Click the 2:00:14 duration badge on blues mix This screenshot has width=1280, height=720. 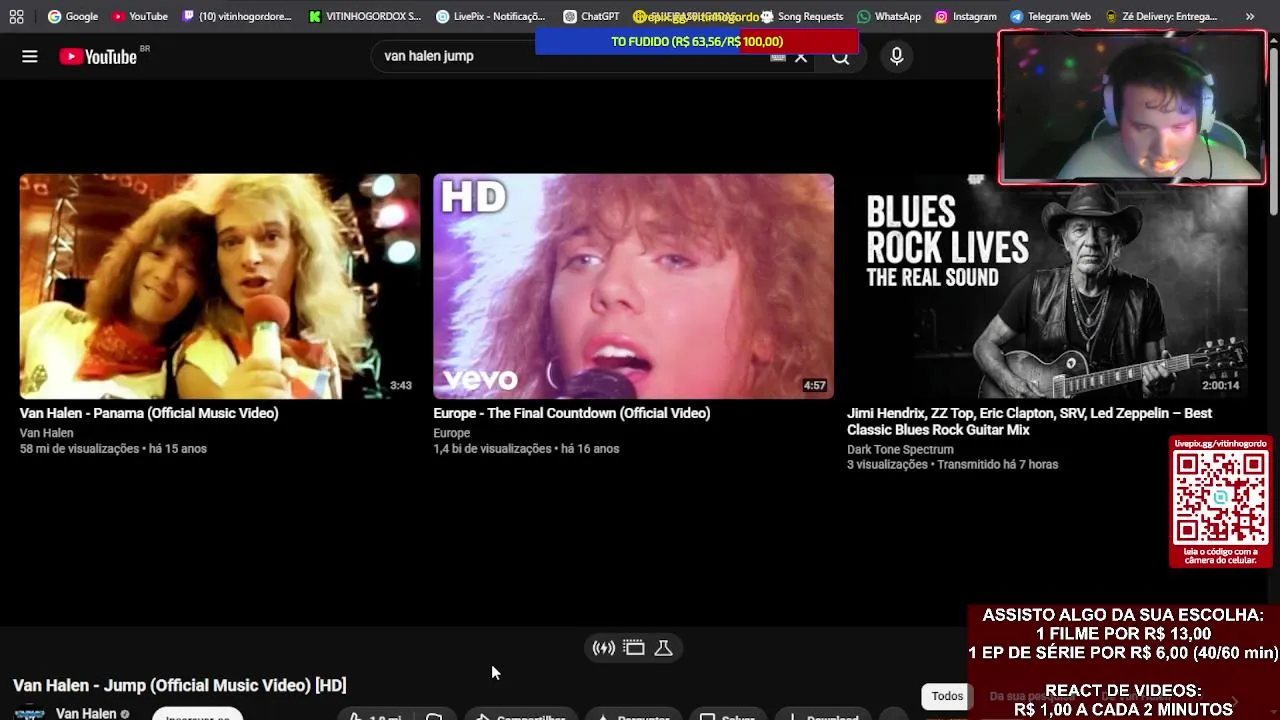tap(1220, 385)
